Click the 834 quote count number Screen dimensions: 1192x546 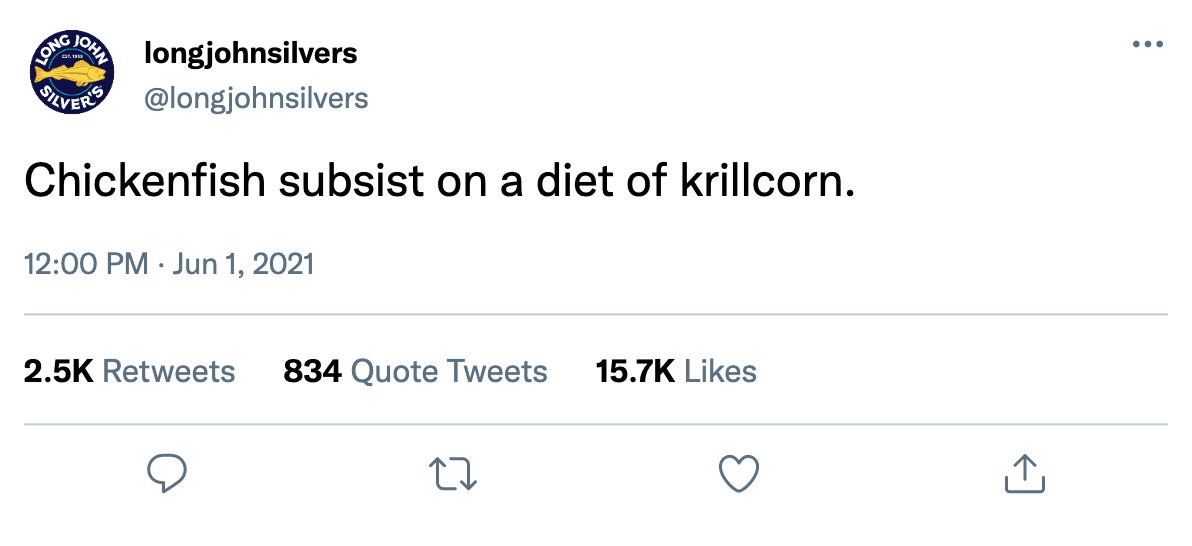(x=312, y=372)
